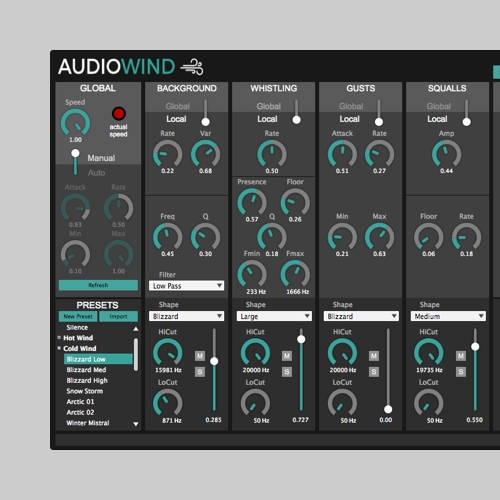Screen dimensions: 500x500
Task: Toggle Global Manual/Auto switch
Action: coord(75,163)
